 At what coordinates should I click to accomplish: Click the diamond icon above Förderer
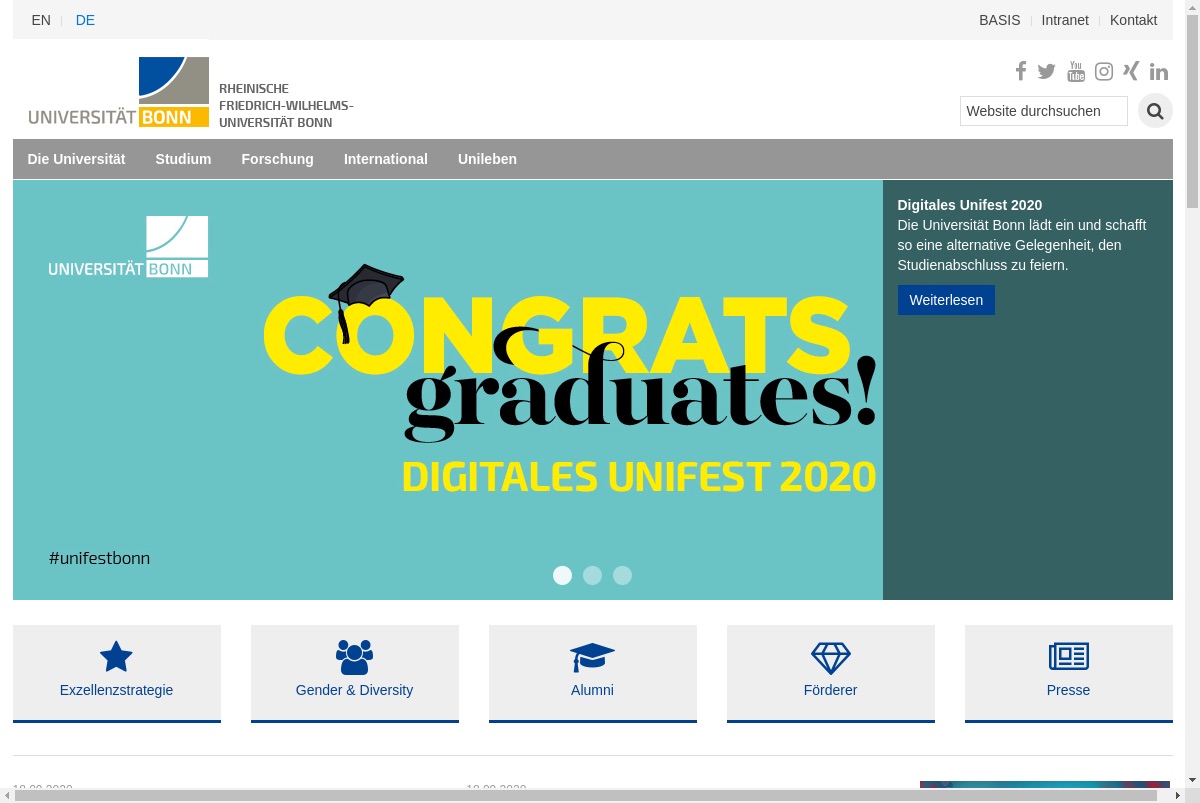830,657
